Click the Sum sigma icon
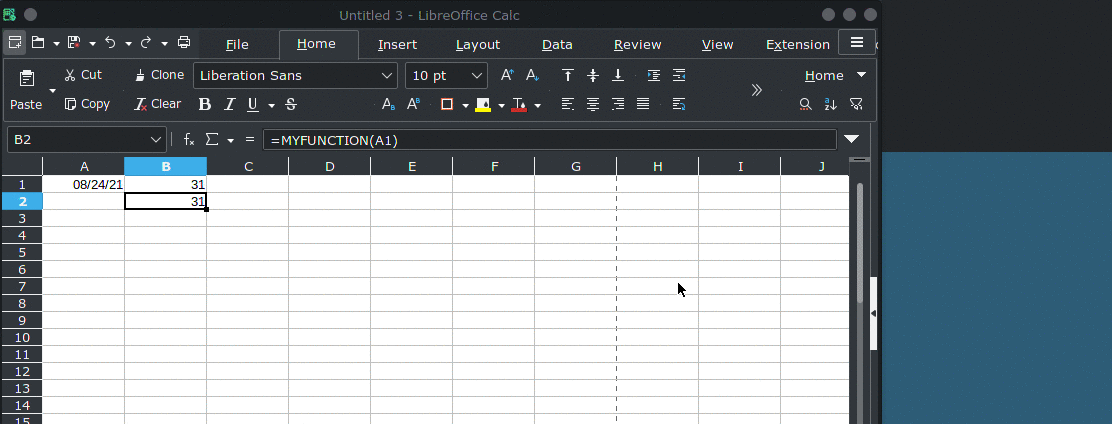The width and height of the screenshot is (1112, 424). [211, 140]
